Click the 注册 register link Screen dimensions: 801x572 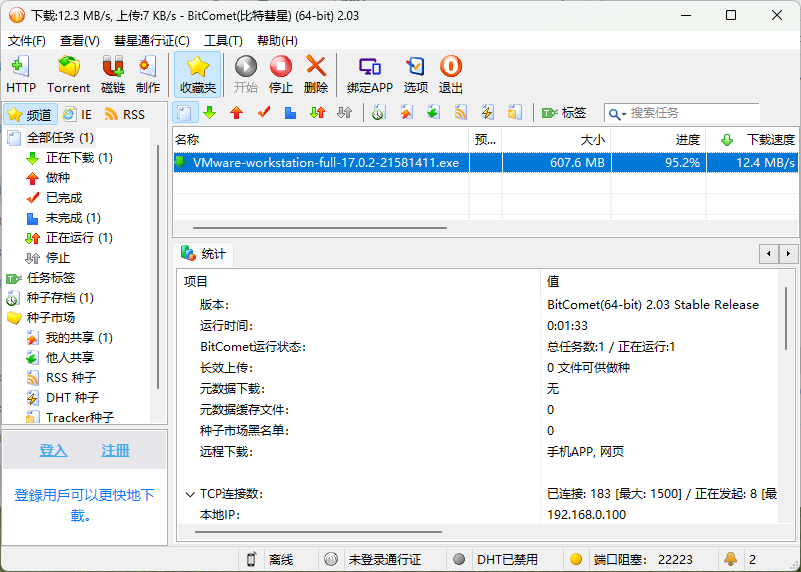[x=115, y=450]
